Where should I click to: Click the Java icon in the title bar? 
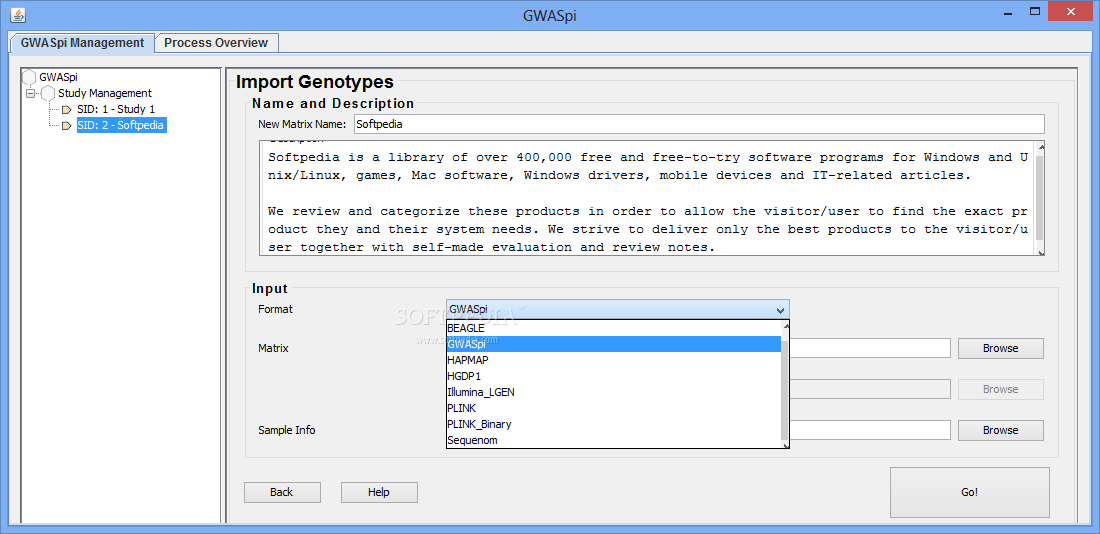(x=18, y=14)
